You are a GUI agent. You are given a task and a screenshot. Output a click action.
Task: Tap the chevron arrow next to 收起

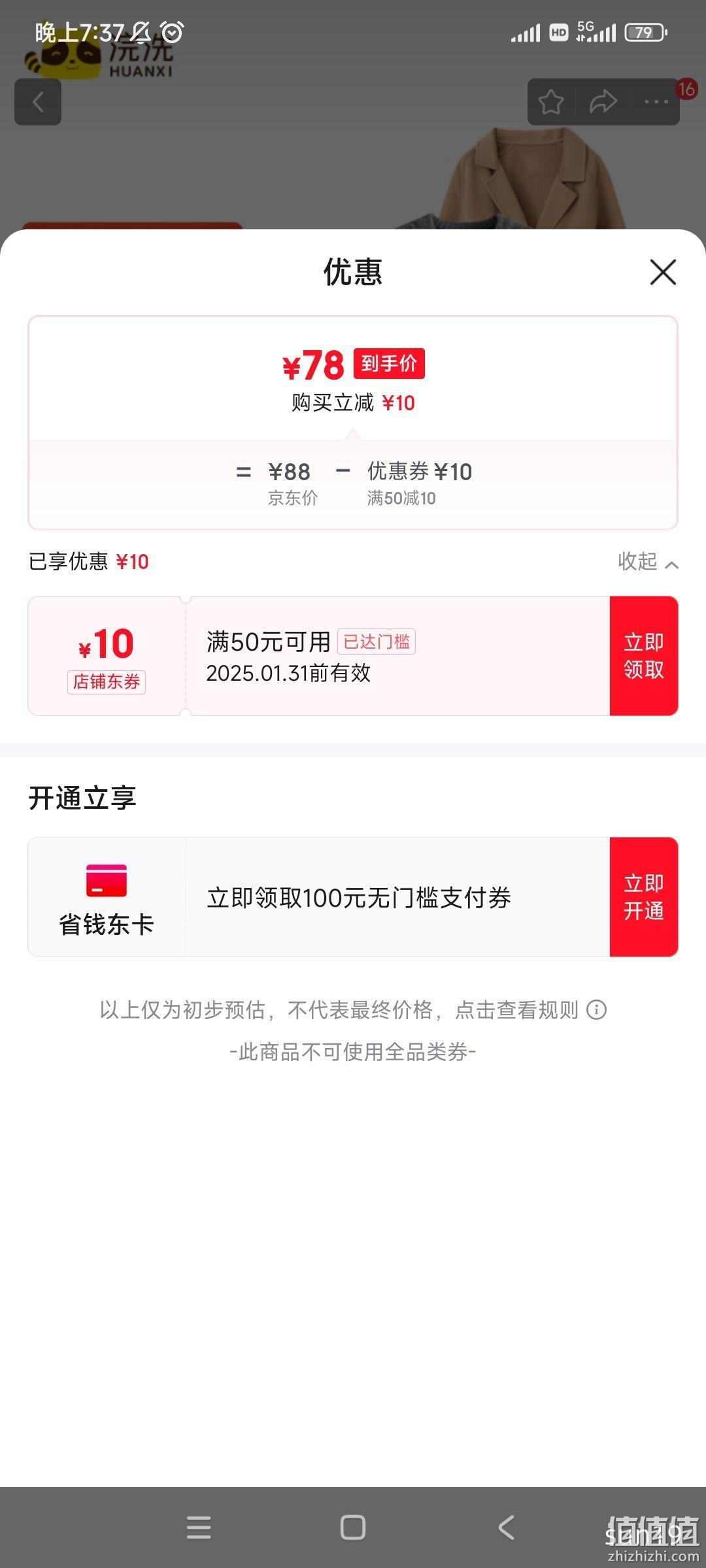671,564
